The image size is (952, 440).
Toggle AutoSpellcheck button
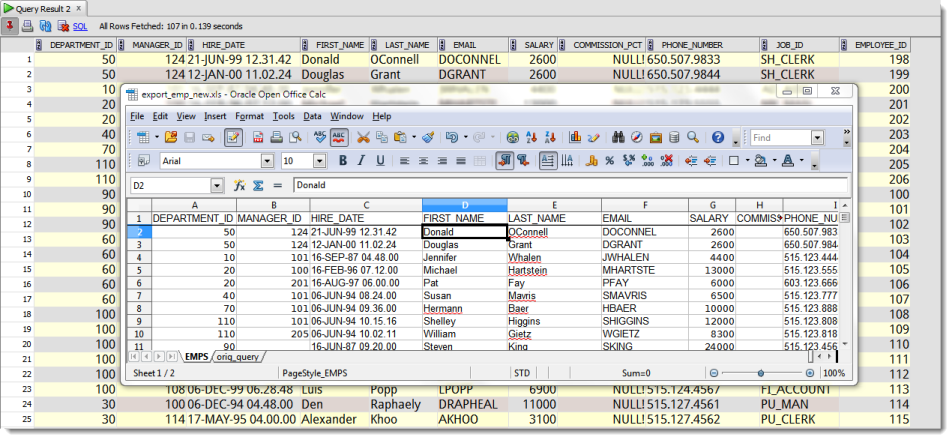(x=339, y=138)
